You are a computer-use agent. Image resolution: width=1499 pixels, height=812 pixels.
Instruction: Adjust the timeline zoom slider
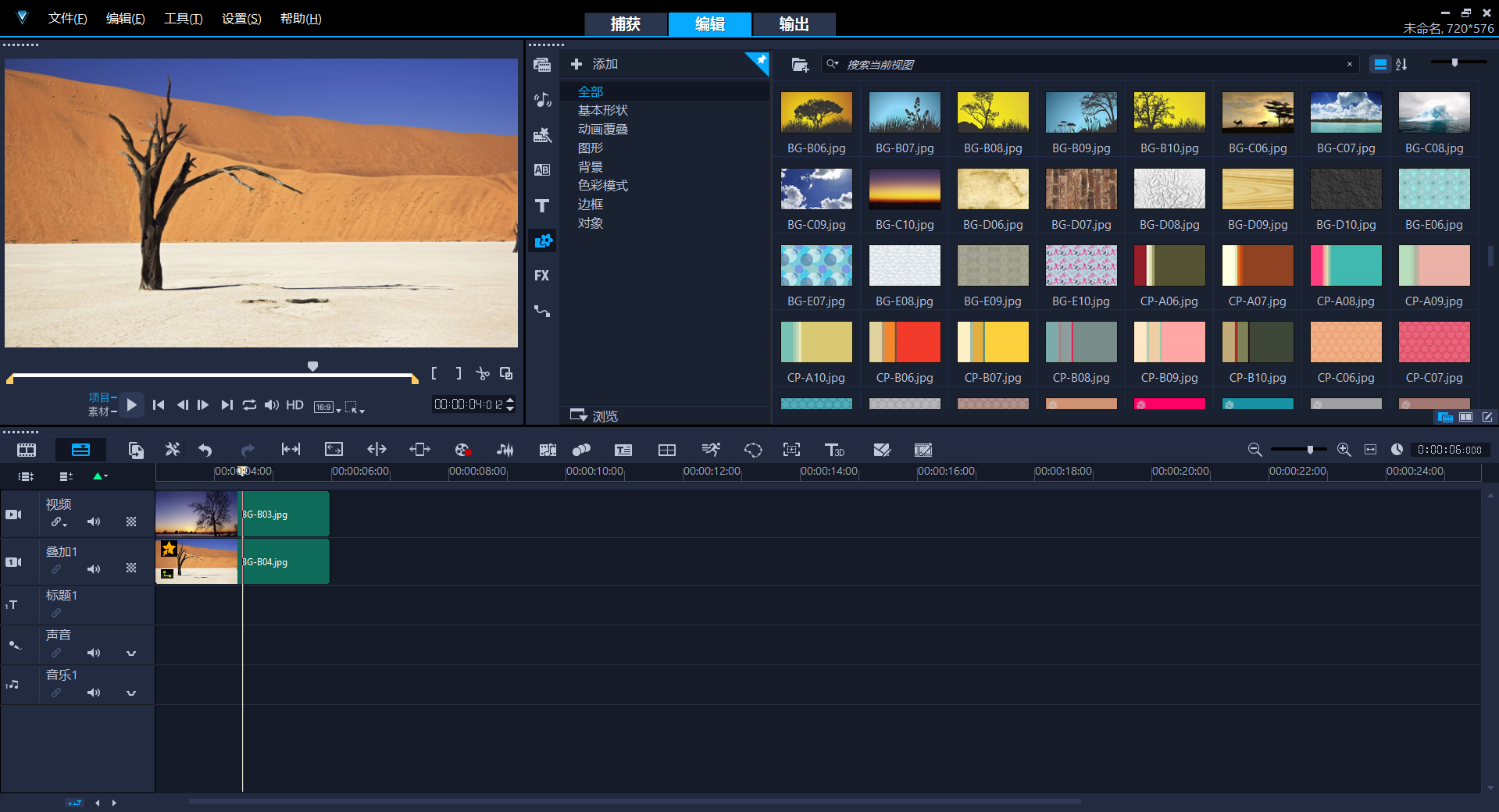(1310, 450)
